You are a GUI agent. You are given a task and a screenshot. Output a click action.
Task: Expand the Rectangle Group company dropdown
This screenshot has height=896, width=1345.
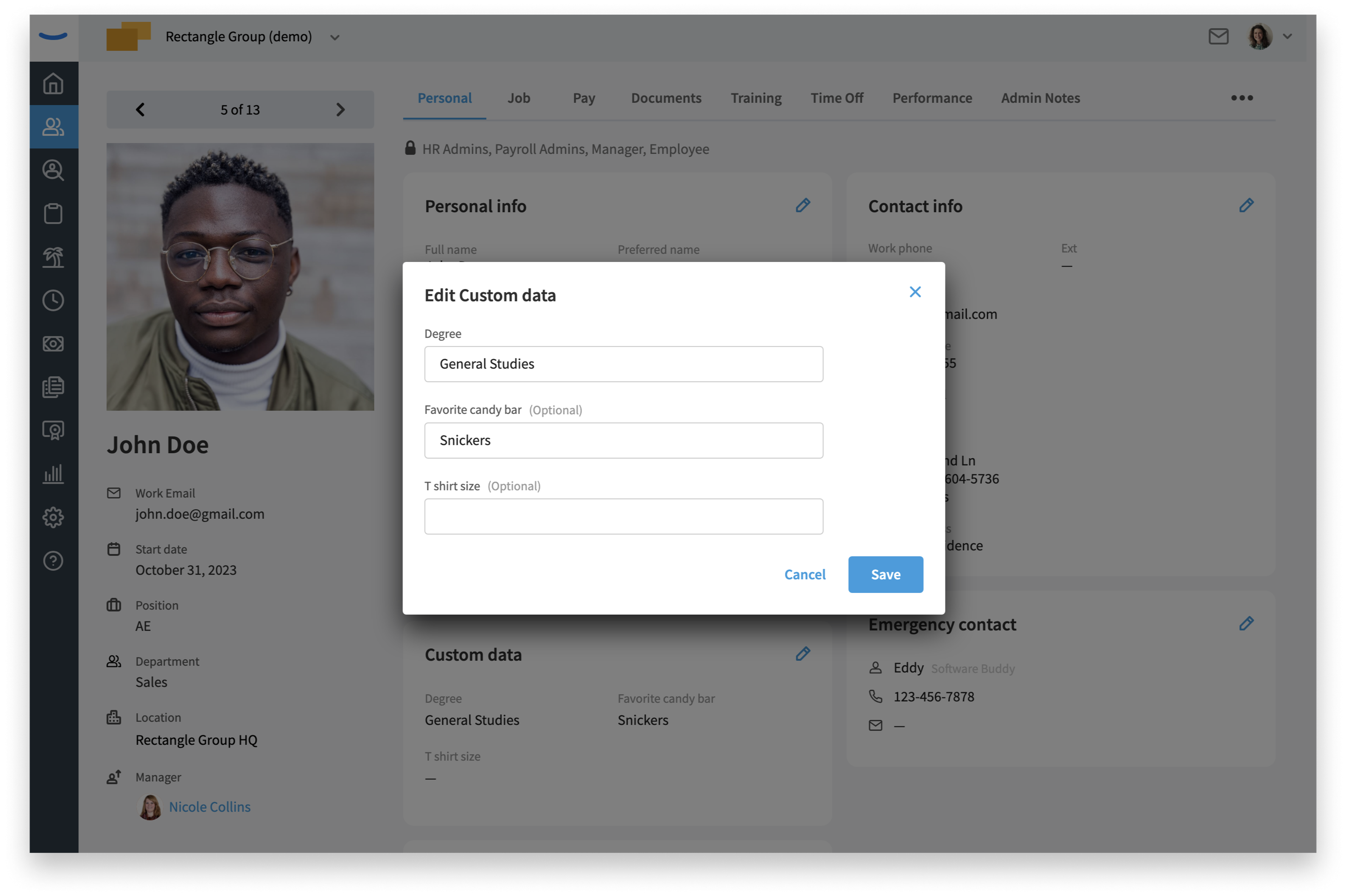click(335, 38)
